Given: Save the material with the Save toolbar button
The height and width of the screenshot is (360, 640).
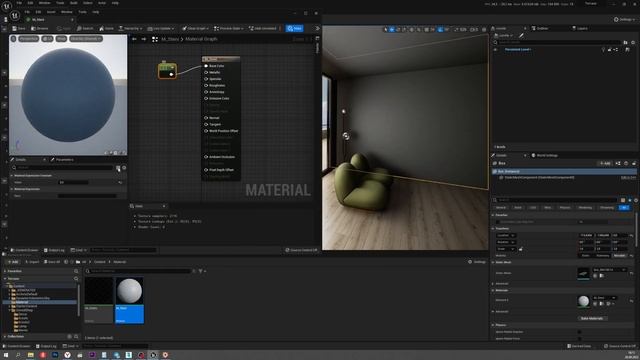Looking at the screenshot, I should click(19, 29).
